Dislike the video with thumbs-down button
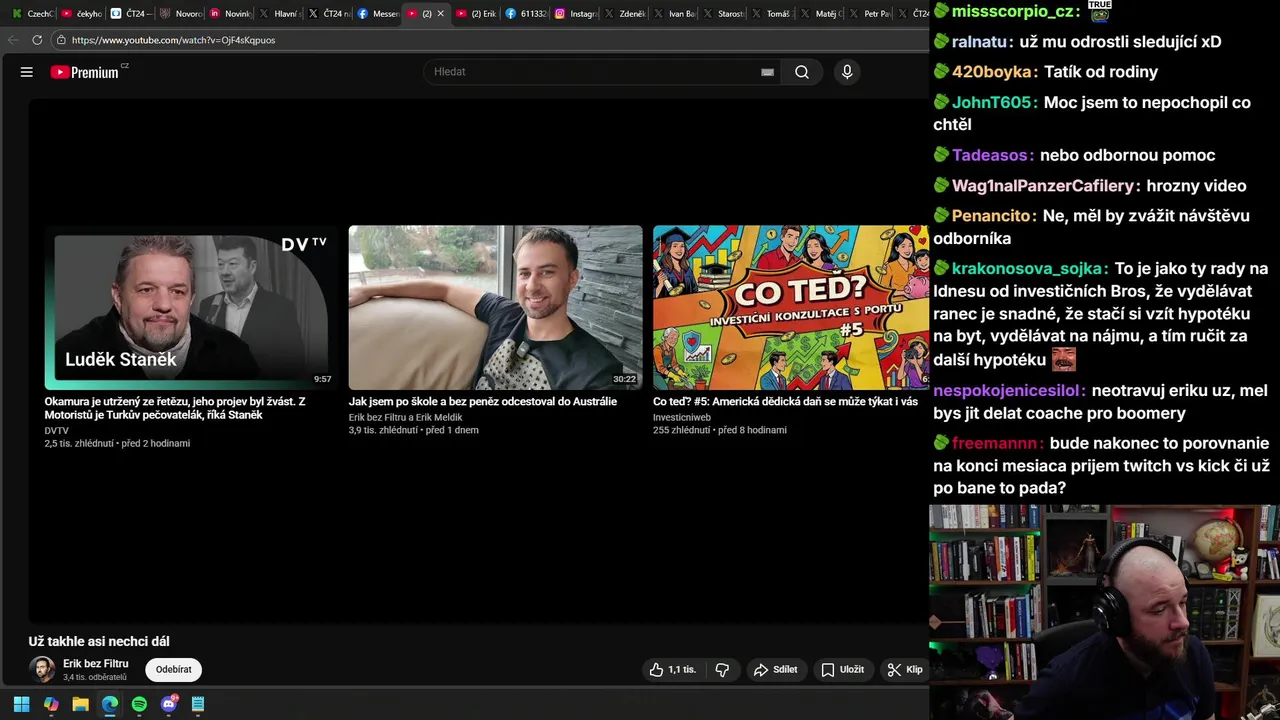This screenshot has width=1280, height=720. coord(722,670)
